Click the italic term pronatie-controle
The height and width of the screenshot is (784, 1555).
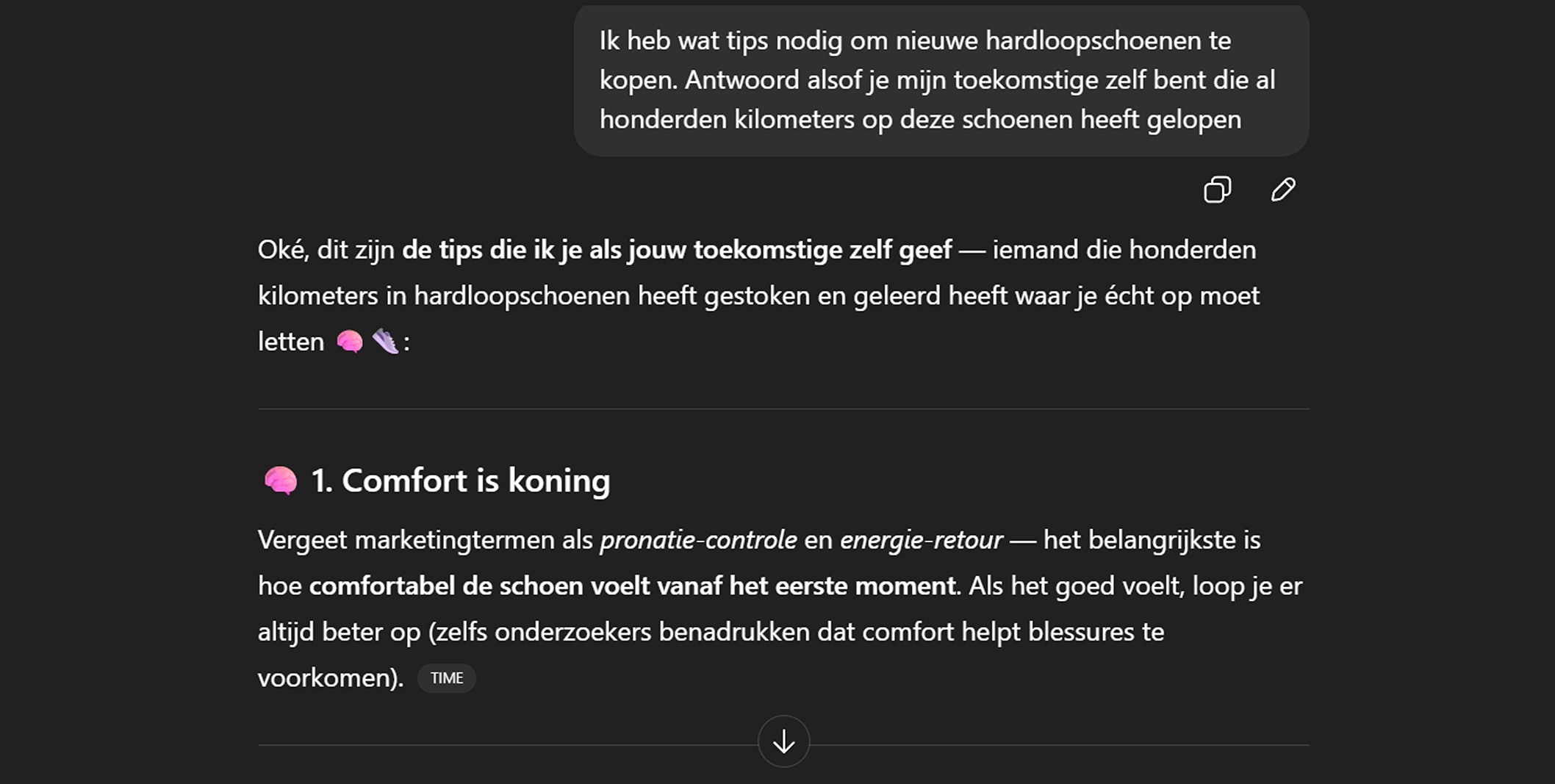coord(698,540)
